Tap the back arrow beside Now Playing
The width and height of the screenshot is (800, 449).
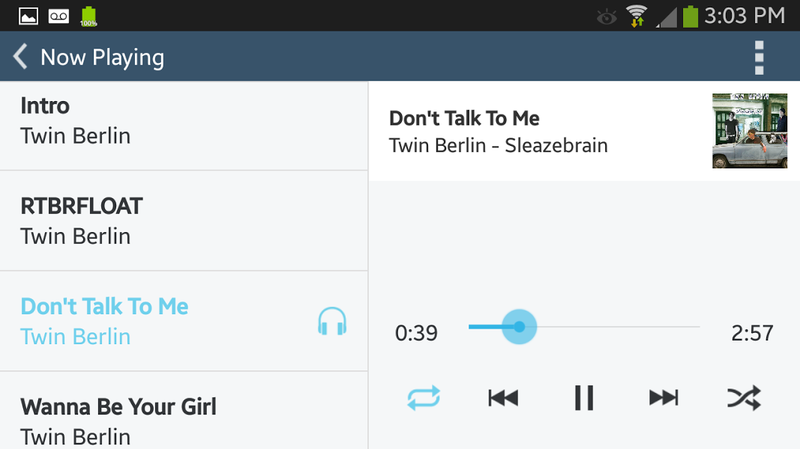(x=20, y=56)
